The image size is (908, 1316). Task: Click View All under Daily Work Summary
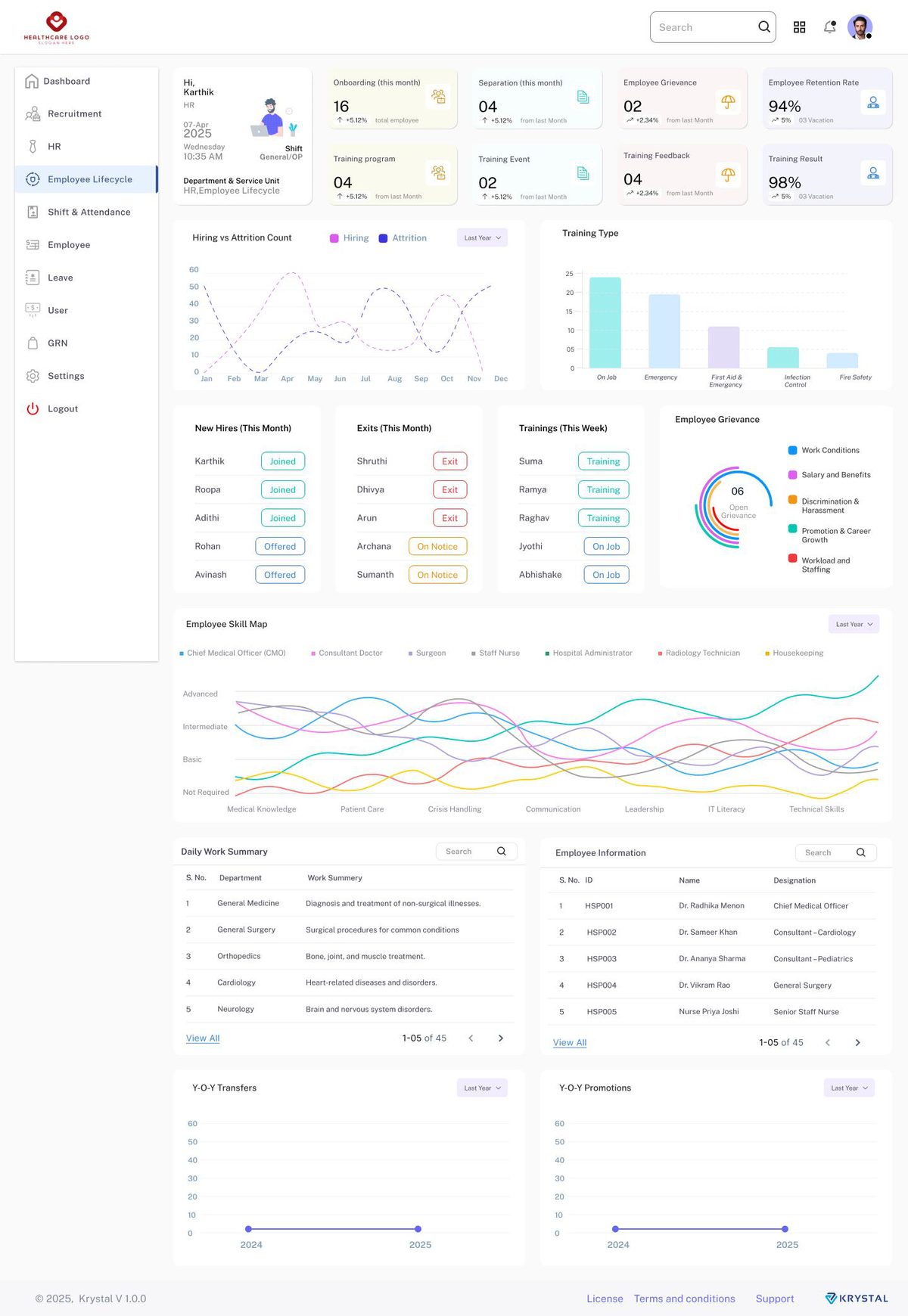203,1038
